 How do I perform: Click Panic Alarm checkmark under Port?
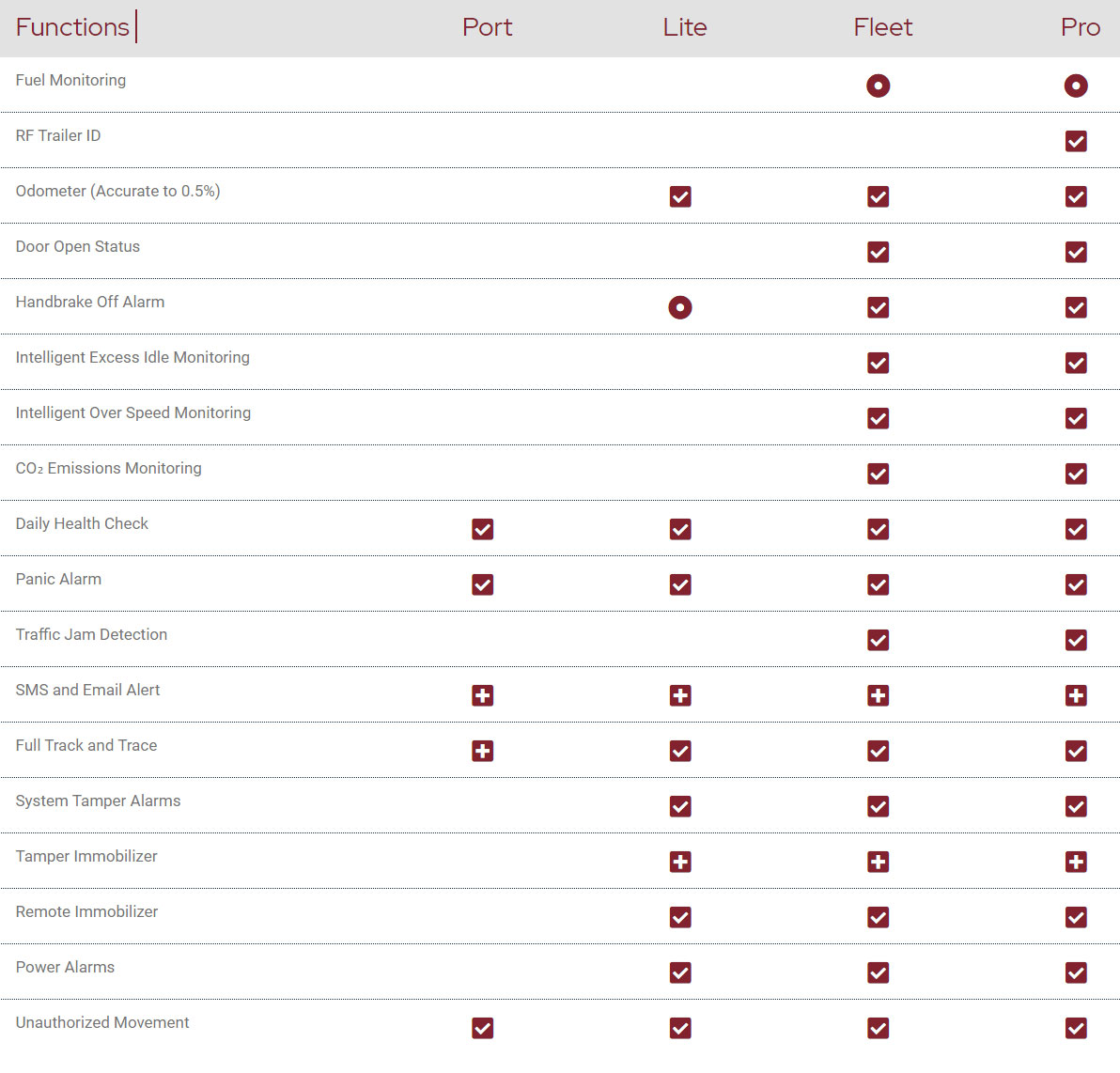click(x=482, y=584)
